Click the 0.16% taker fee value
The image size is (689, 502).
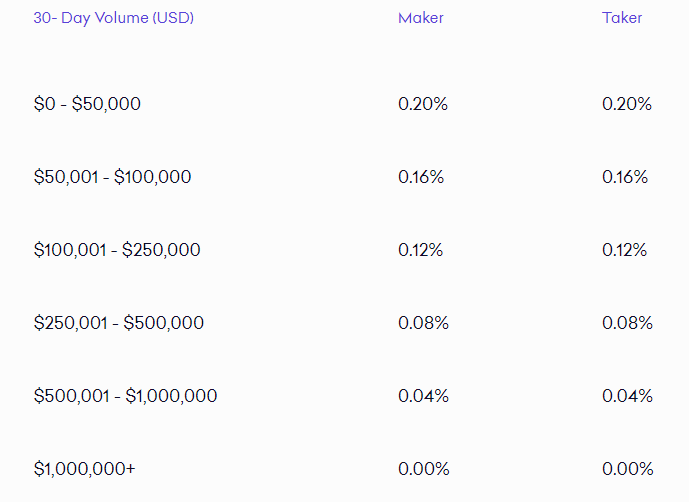(625, 177)
